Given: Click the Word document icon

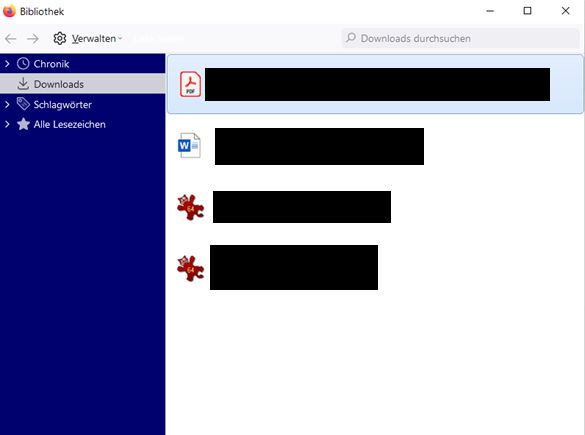Looking at the screenshot, I should click(189, 145).
